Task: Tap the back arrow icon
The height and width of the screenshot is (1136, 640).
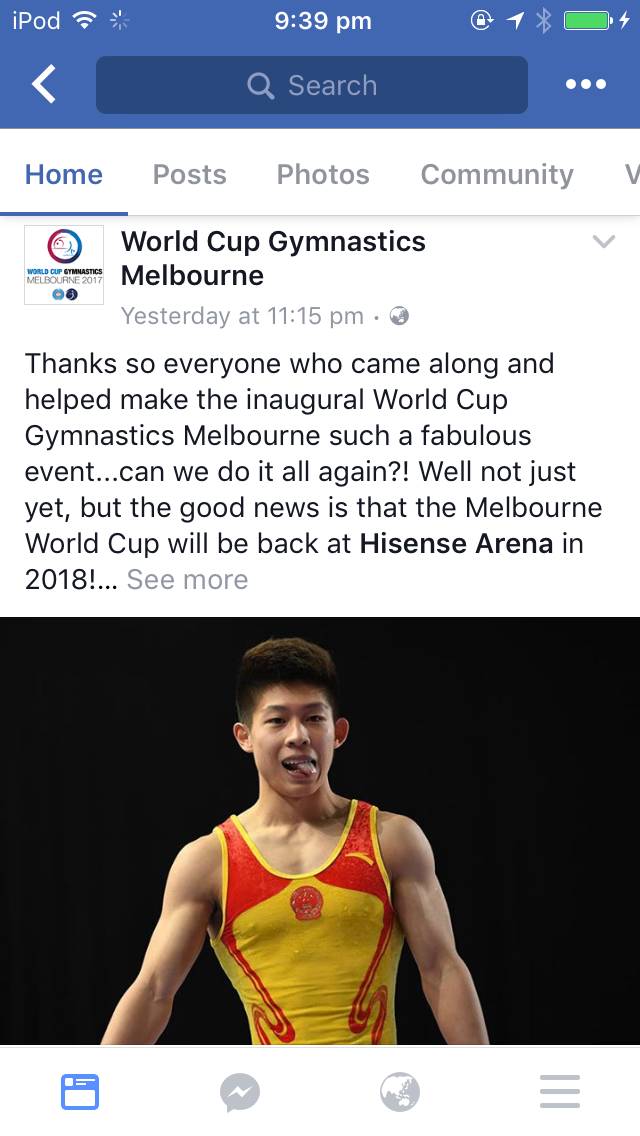Action: 43,84
